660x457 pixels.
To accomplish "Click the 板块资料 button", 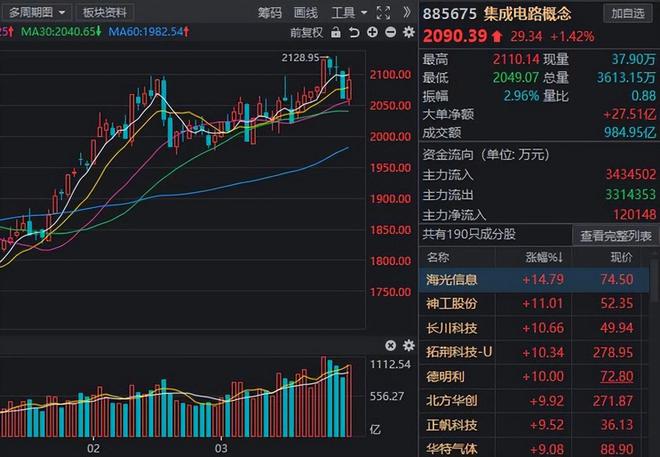I will [105, 13].
